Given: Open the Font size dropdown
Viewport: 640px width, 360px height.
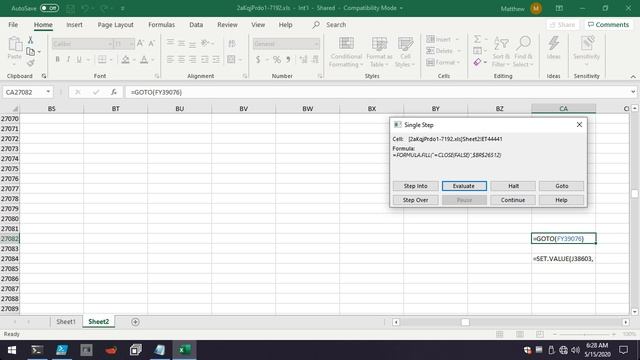Looking at the screenshot, I should 131,44.
